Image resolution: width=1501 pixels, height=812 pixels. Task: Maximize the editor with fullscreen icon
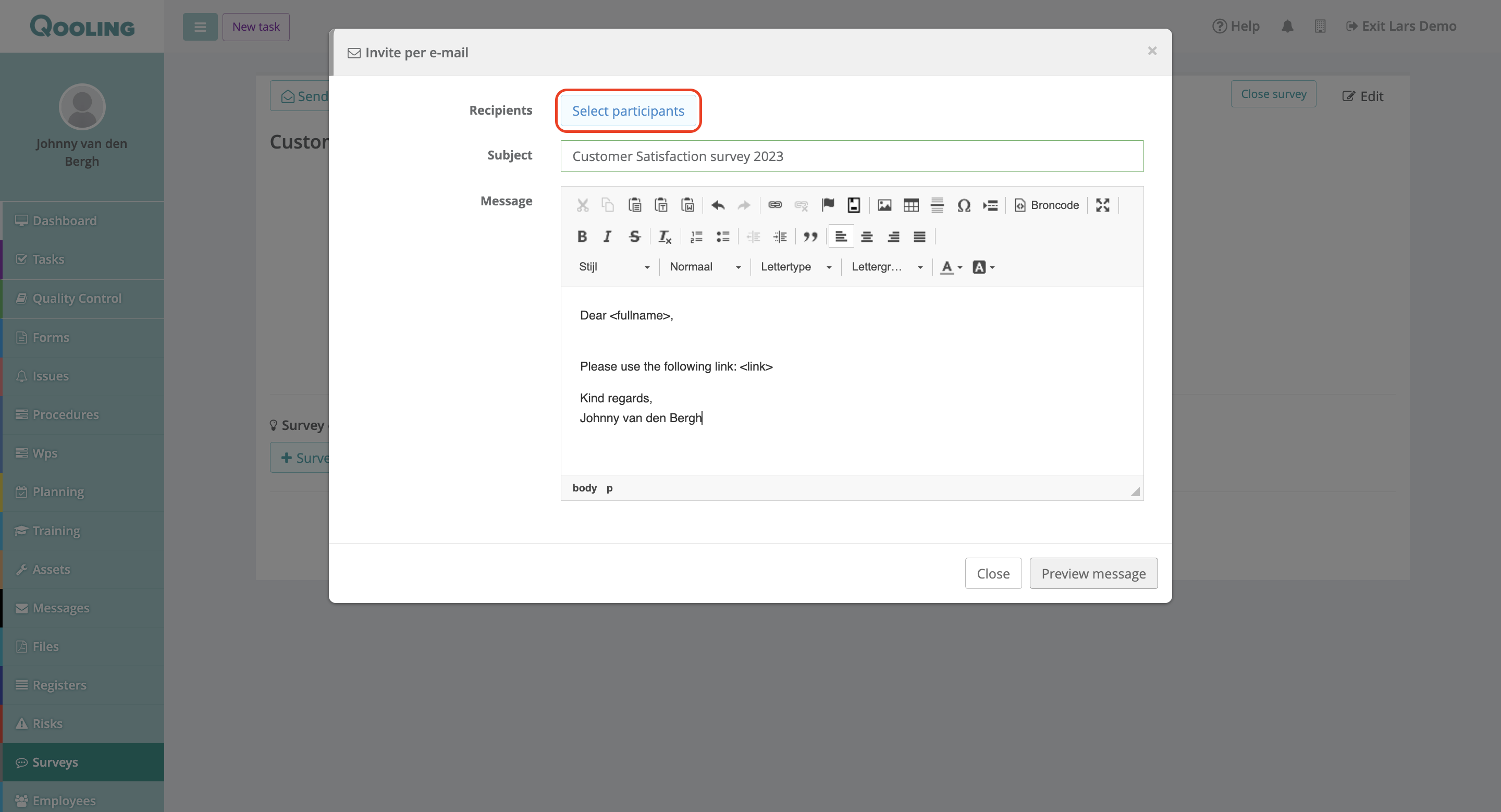point(1102,205)
